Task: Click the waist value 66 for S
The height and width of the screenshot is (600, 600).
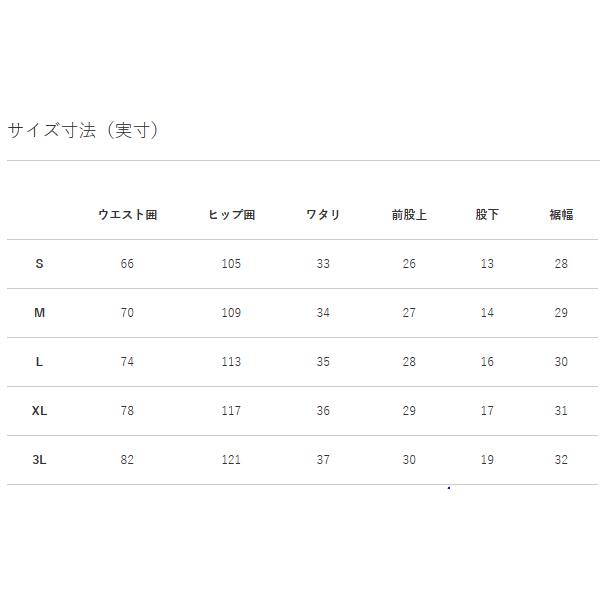Action: (x=127, y=264)
